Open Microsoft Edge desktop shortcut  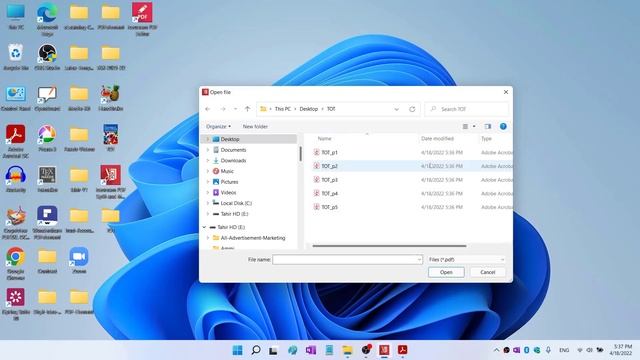[x=47, y=18]
